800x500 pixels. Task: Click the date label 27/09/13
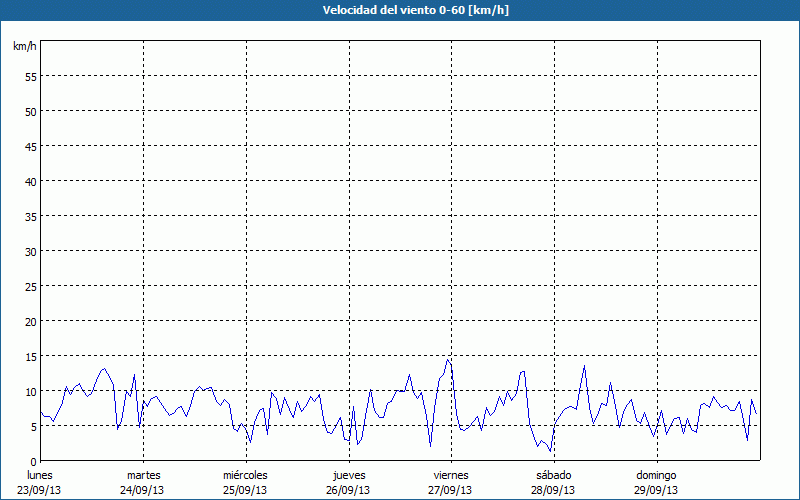pyautogui.click(x=451, y=490)
